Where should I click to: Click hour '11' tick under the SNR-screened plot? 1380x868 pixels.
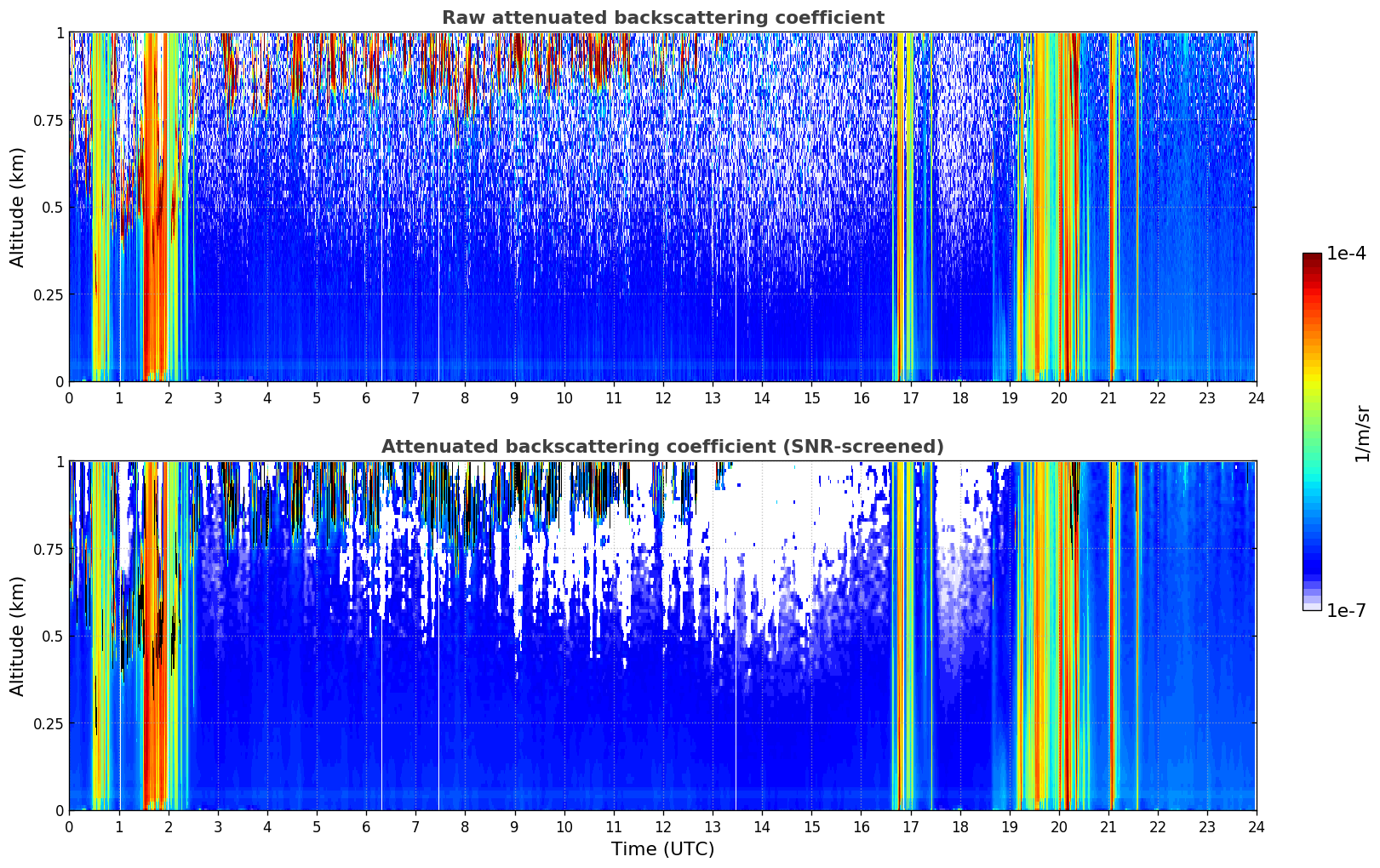[x=614, y=826]
